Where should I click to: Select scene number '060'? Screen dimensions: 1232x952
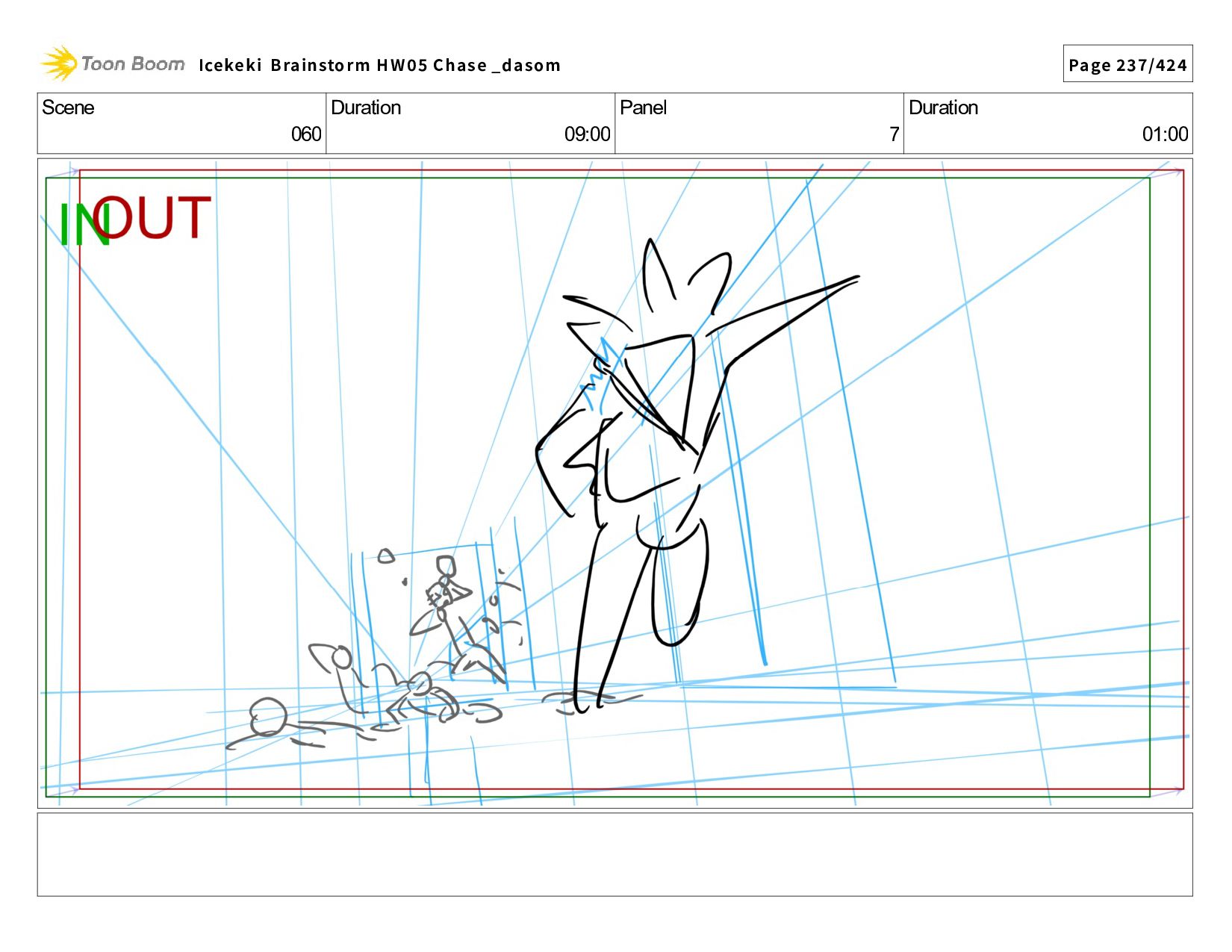(x=306, y=134)
